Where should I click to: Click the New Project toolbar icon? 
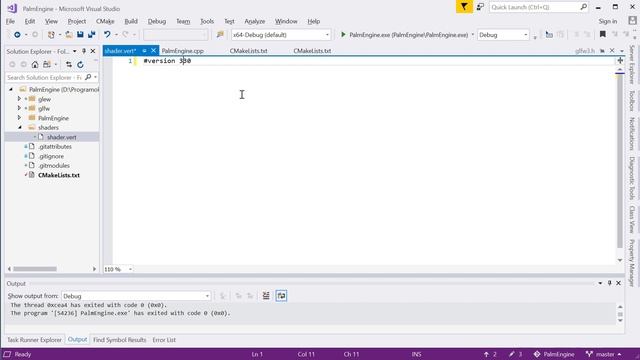[51, 35]
